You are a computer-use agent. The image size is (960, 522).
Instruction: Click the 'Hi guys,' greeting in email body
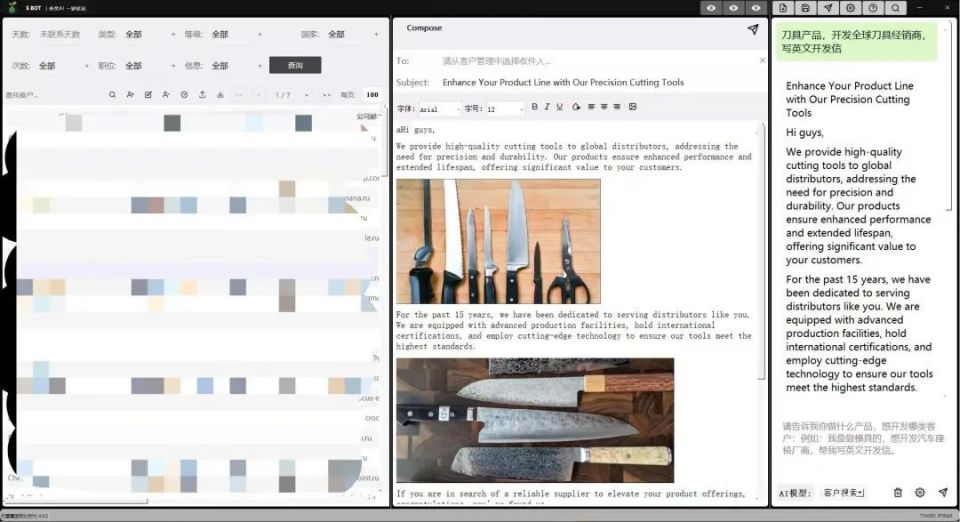point(416,130)
